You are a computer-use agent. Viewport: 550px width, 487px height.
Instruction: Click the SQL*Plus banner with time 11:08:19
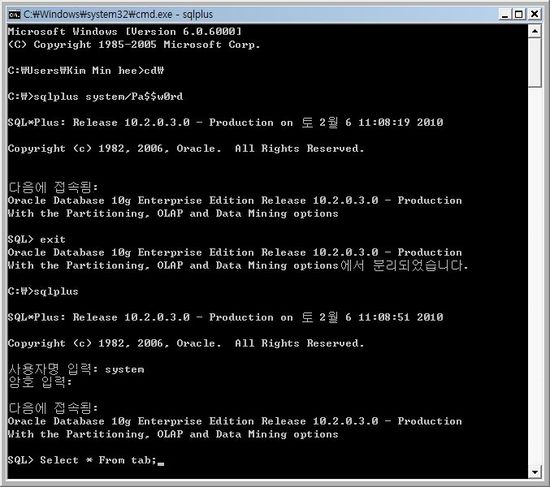(x=226, y=122)
